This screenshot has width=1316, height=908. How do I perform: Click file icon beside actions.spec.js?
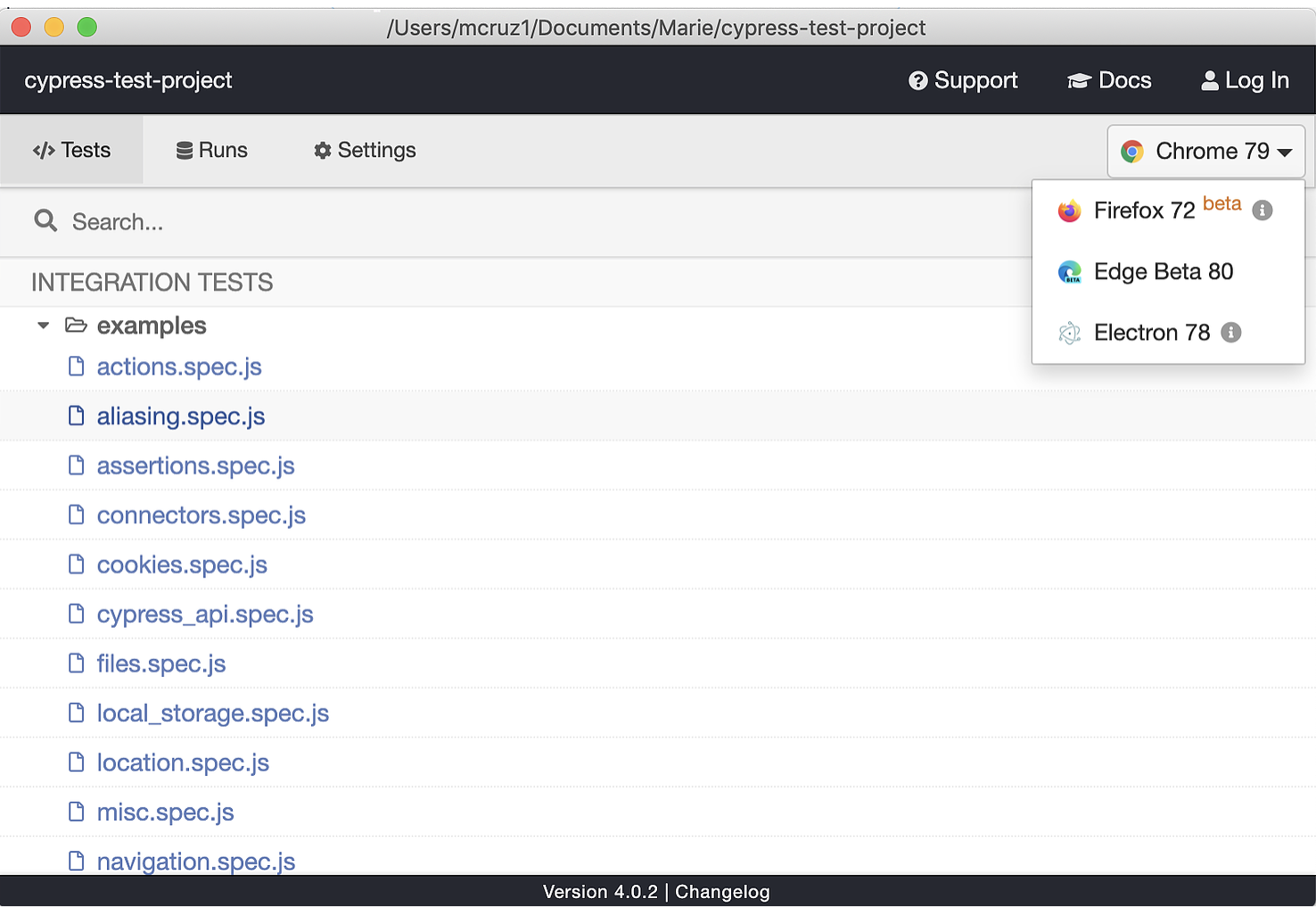(77, 367)
